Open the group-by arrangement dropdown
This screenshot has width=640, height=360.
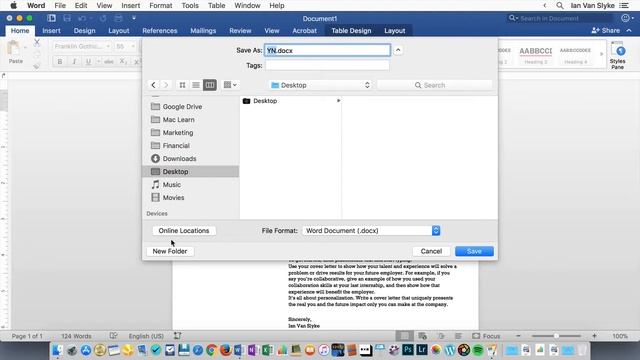pyautogui.click(x=230, y=85)
